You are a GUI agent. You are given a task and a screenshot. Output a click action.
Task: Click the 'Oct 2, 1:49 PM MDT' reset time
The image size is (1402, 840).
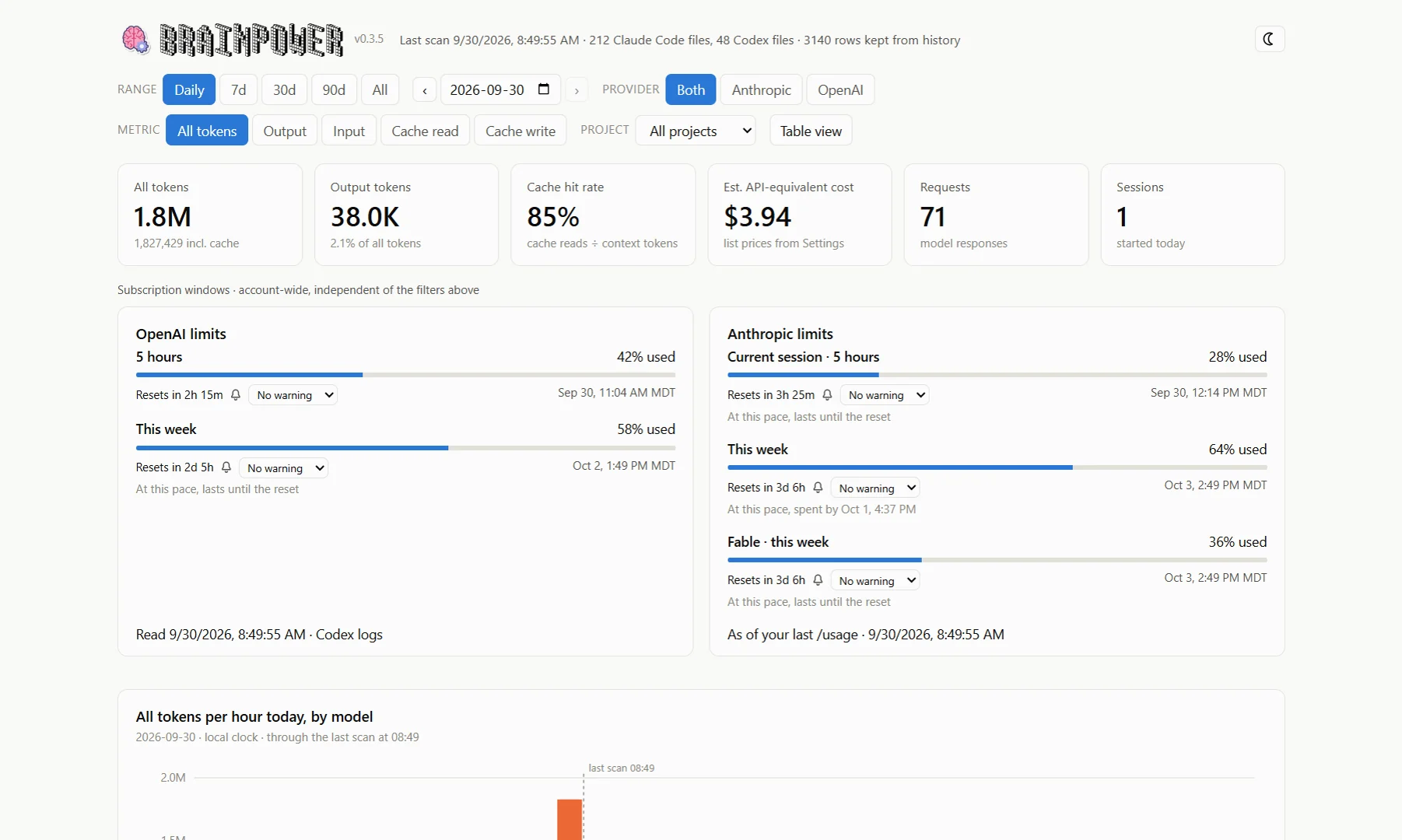pos(624,466)
